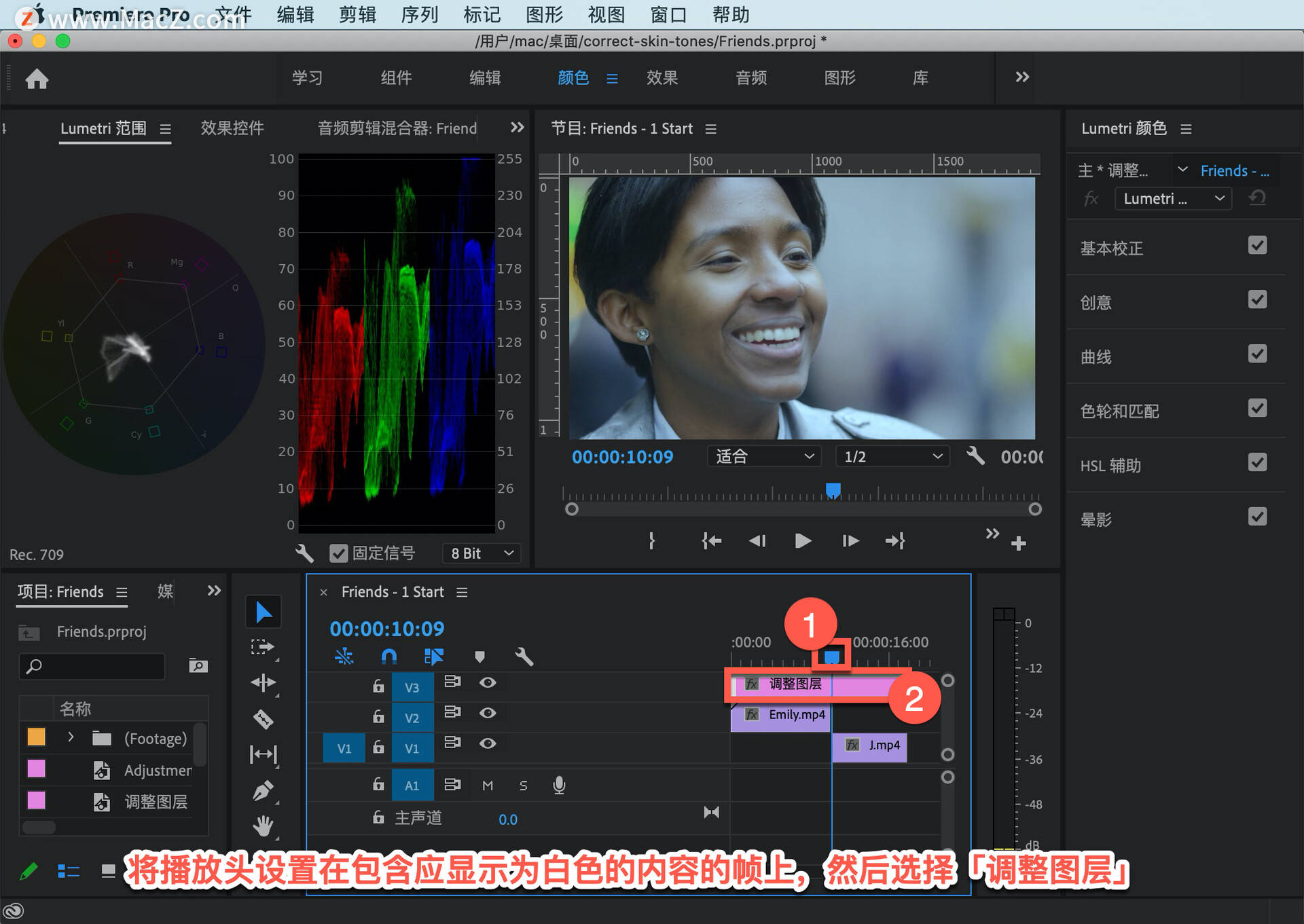The height and width of the screenshot is (924, 1304).
Task: Click microphone voice-over record on A1
Action: click(x=558, y=785)
